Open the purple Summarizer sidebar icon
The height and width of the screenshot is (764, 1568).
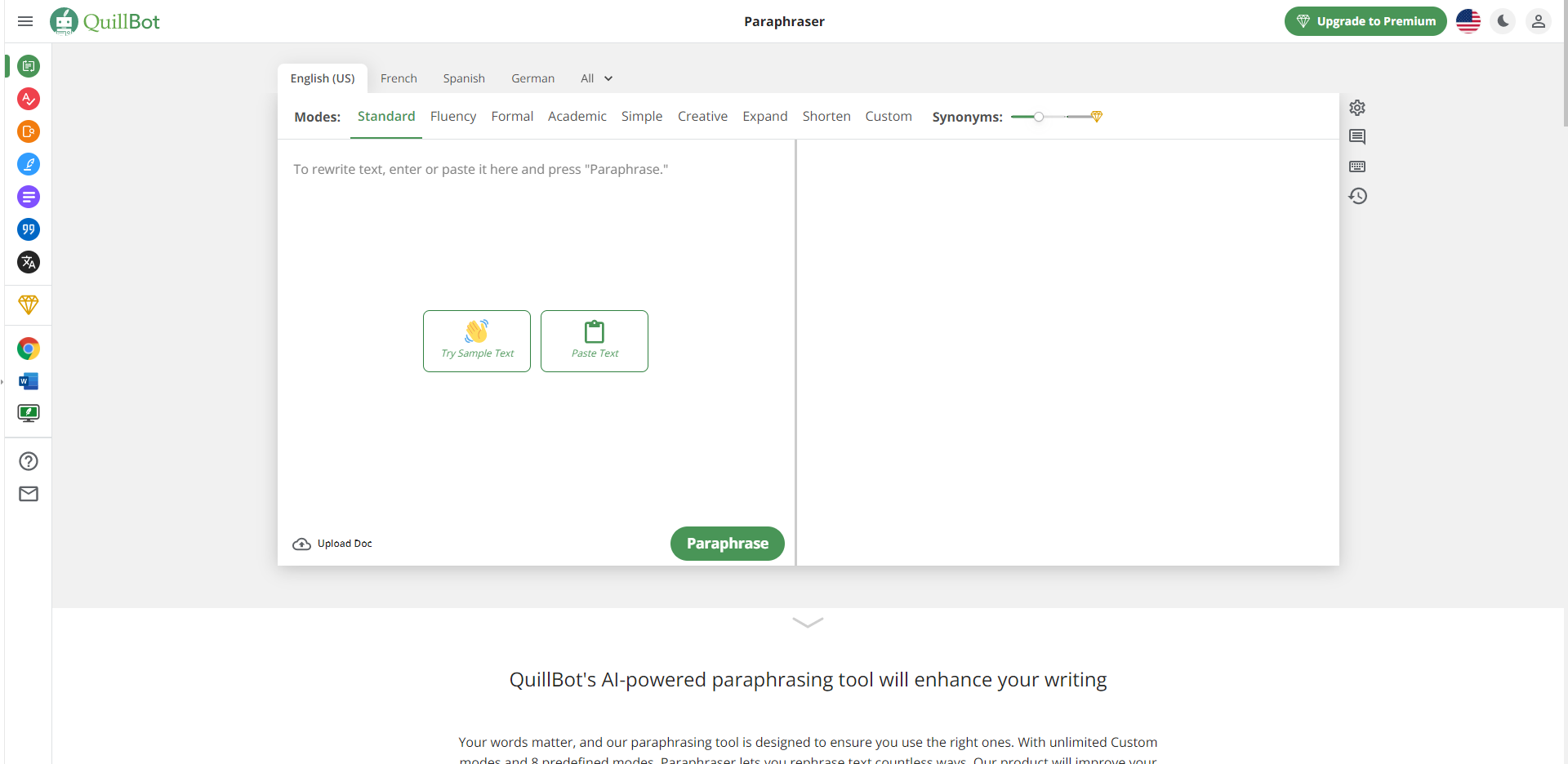coord(29,197)
